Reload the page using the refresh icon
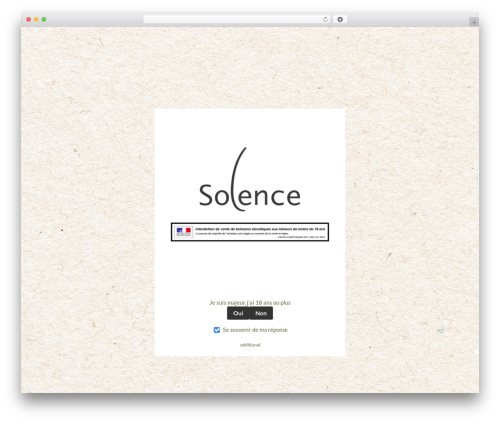The height and width of the screenshot is (423, 500). tap(325, 20)
